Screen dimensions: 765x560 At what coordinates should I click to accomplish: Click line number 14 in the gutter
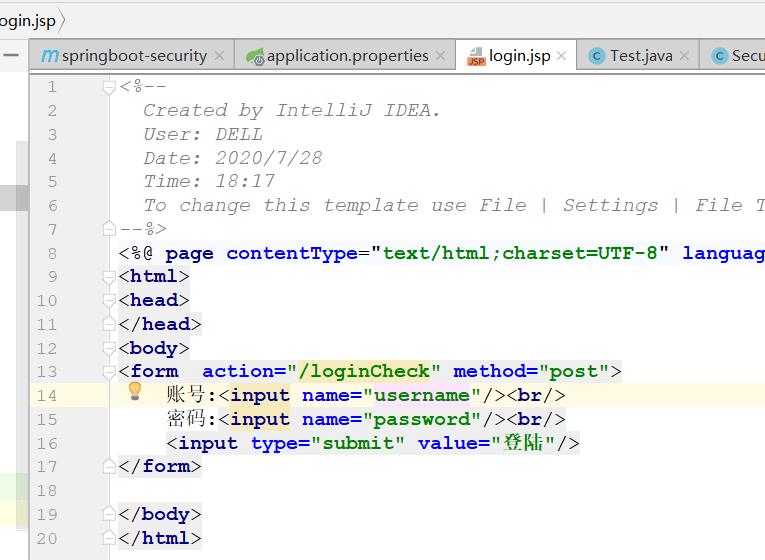47,396
